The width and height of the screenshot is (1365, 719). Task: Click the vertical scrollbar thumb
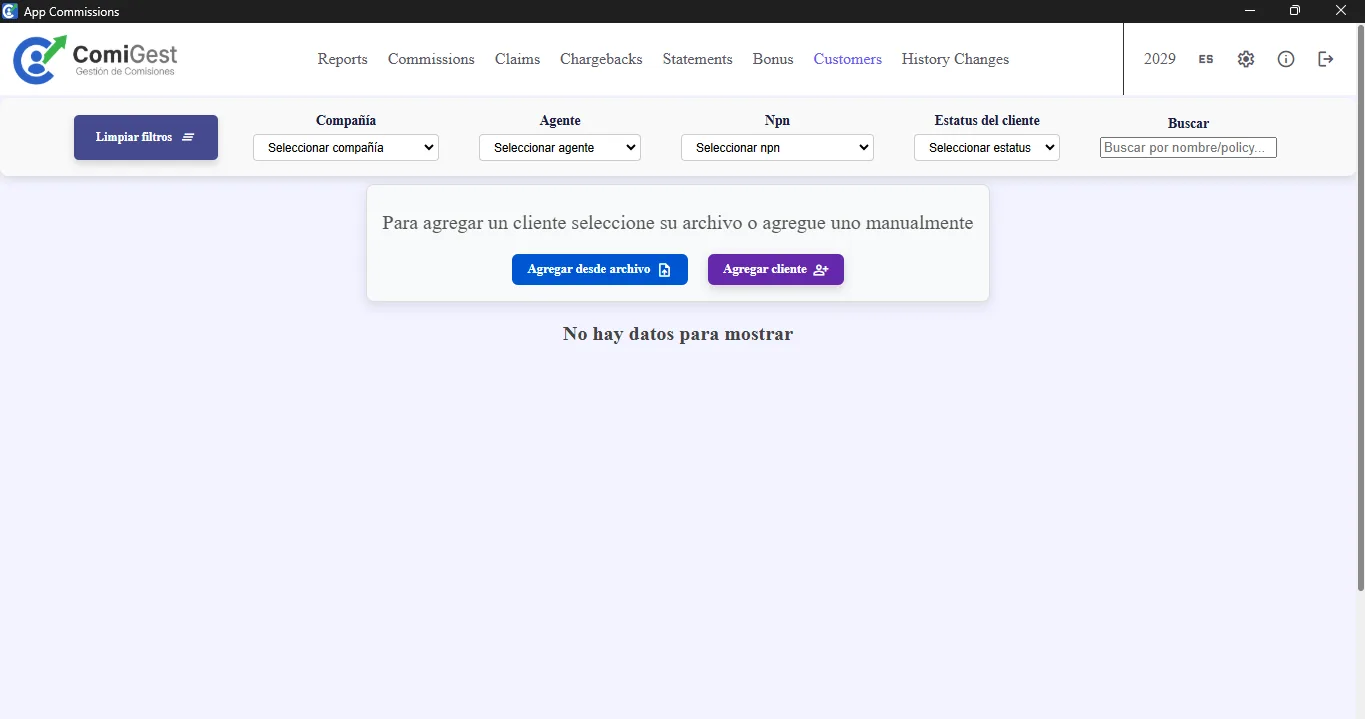[x=1360, y=306]
